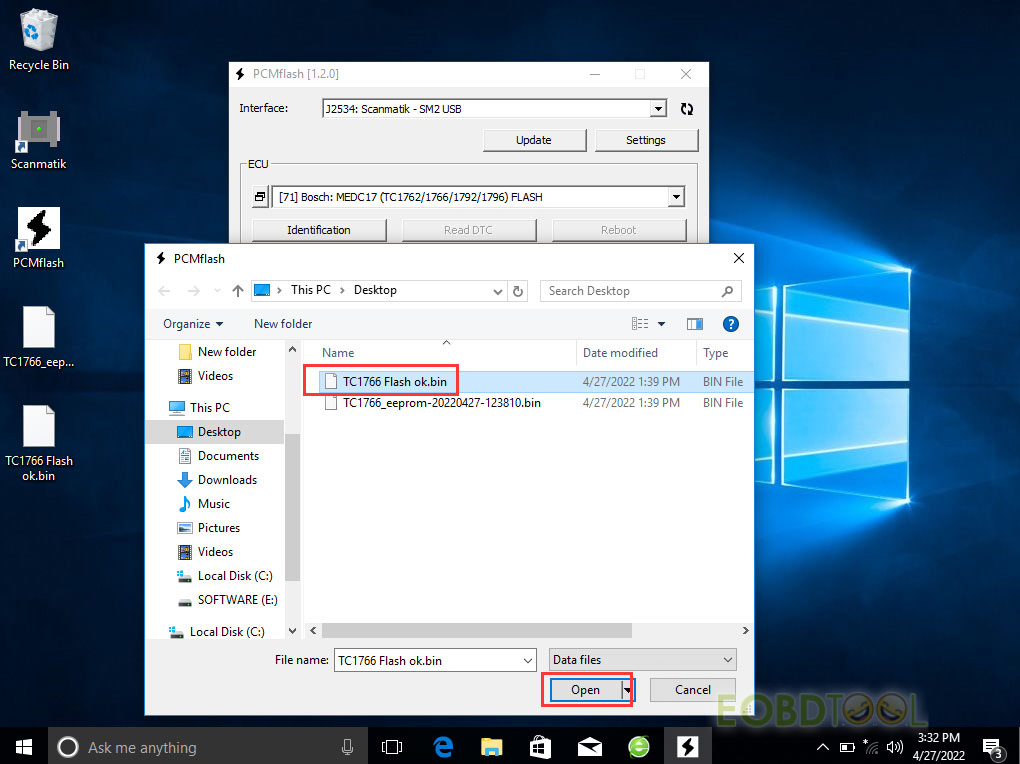
Task: Open Scanmatik desktop shortcut icon
Action: (x=38, y=138)
